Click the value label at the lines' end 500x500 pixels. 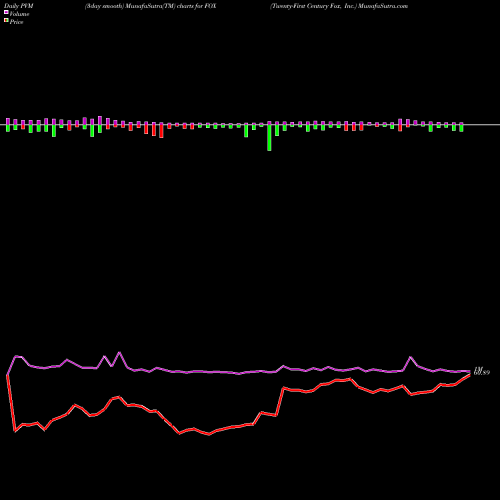(482, 371)
